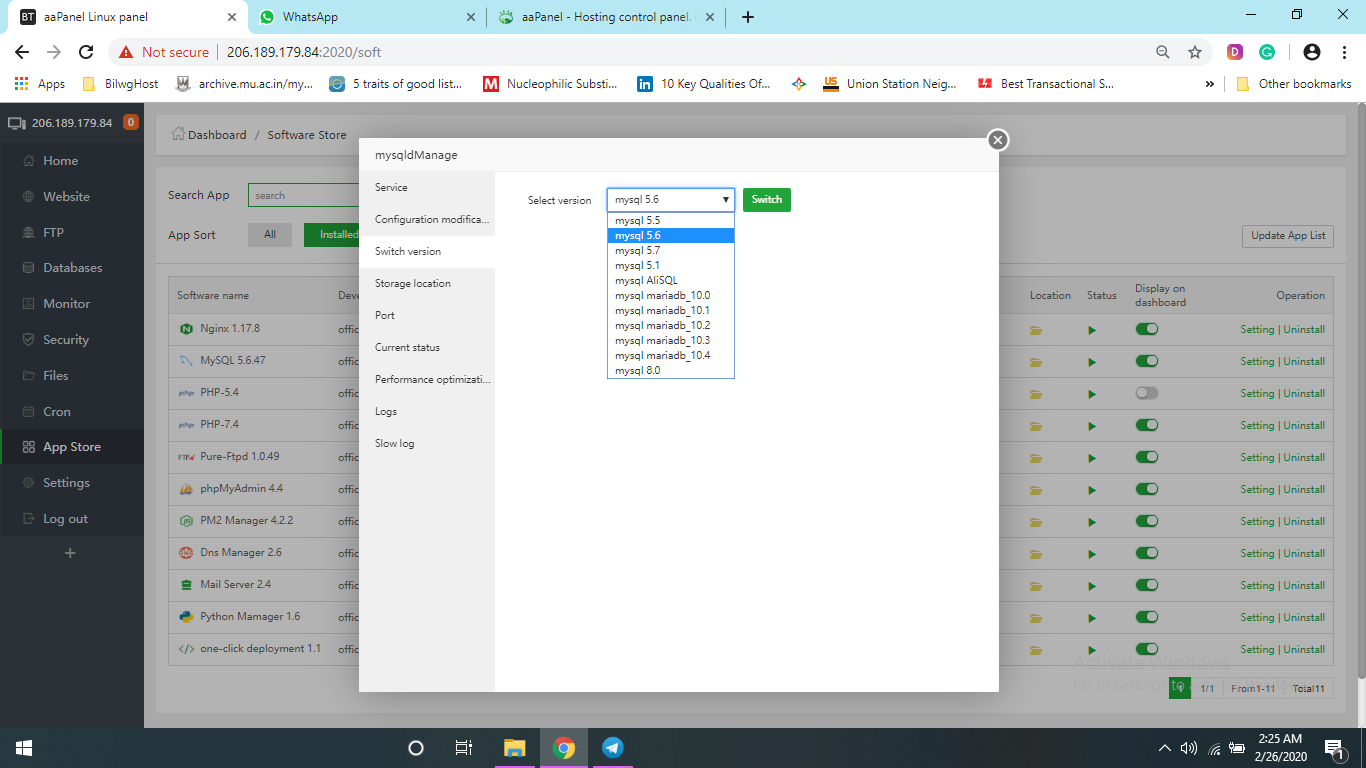The image size is (1366, 768).
Task: Enable PHP-5.4 display on dashboard
Action: coord(1147,393)
